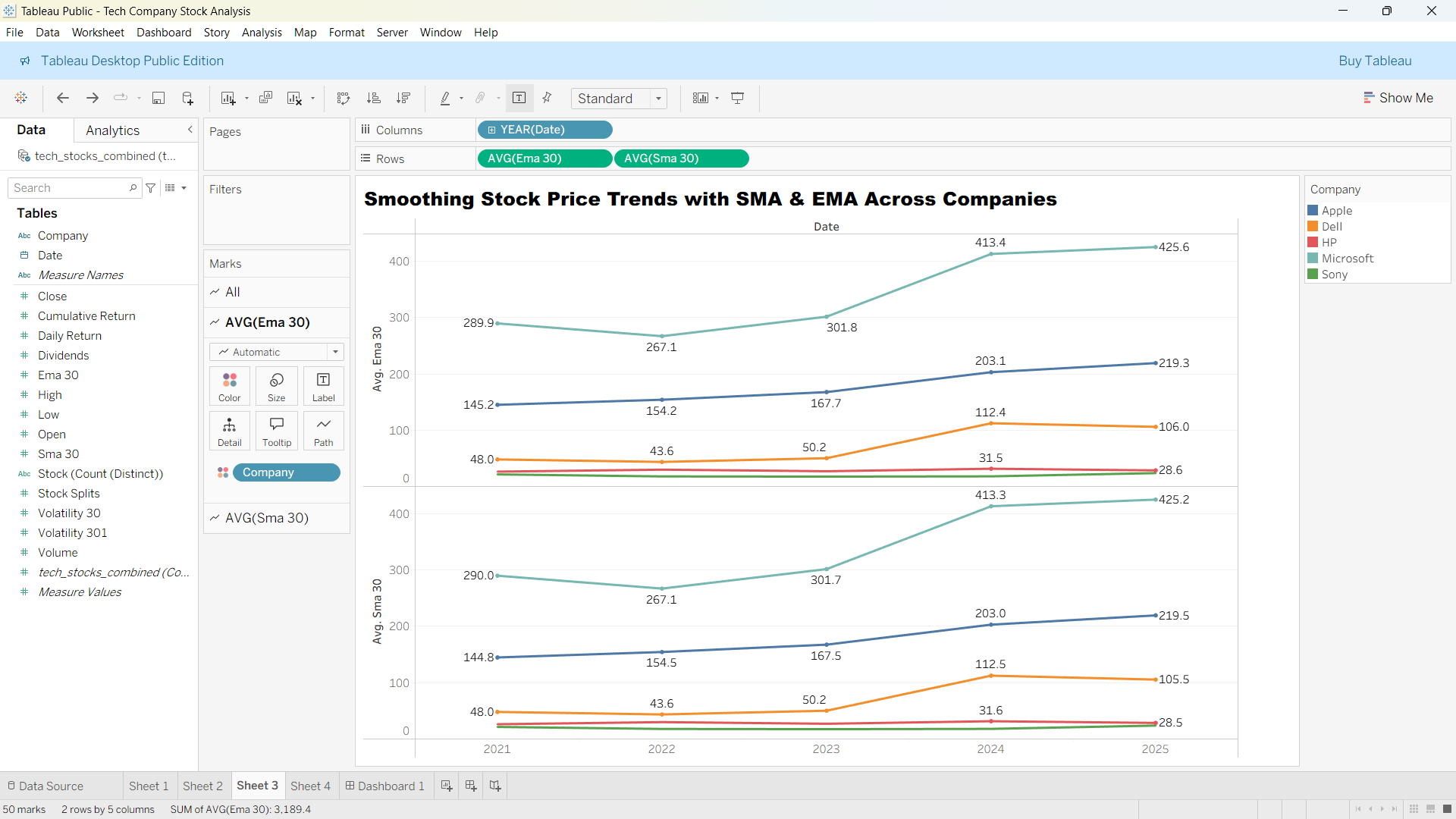The width and height of the screenshot is (1456, 819).
Task: Open the Path marks card button
Action: tap(324, 431)
